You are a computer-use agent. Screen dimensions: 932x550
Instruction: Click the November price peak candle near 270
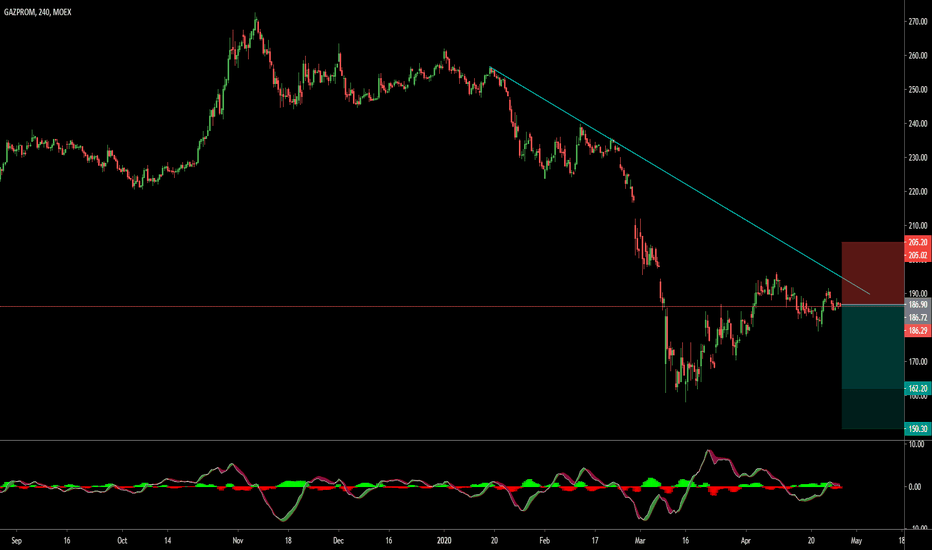click(x=256, y=21)
